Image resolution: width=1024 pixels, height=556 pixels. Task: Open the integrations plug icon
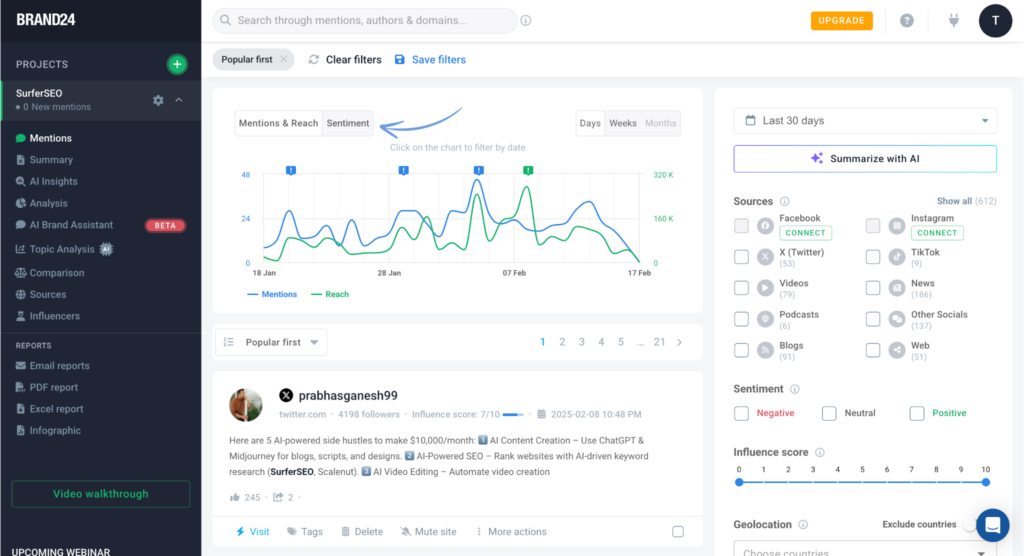pyautogui.click(x=953, y=20)
